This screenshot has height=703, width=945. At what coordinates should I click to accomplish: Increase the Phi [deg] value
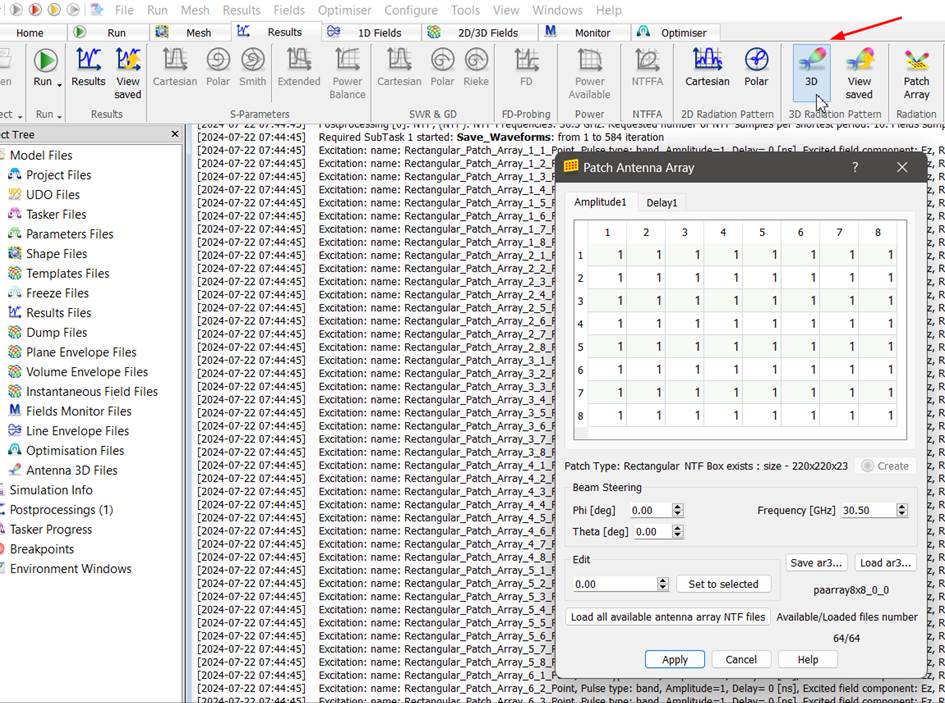(677, 507)
